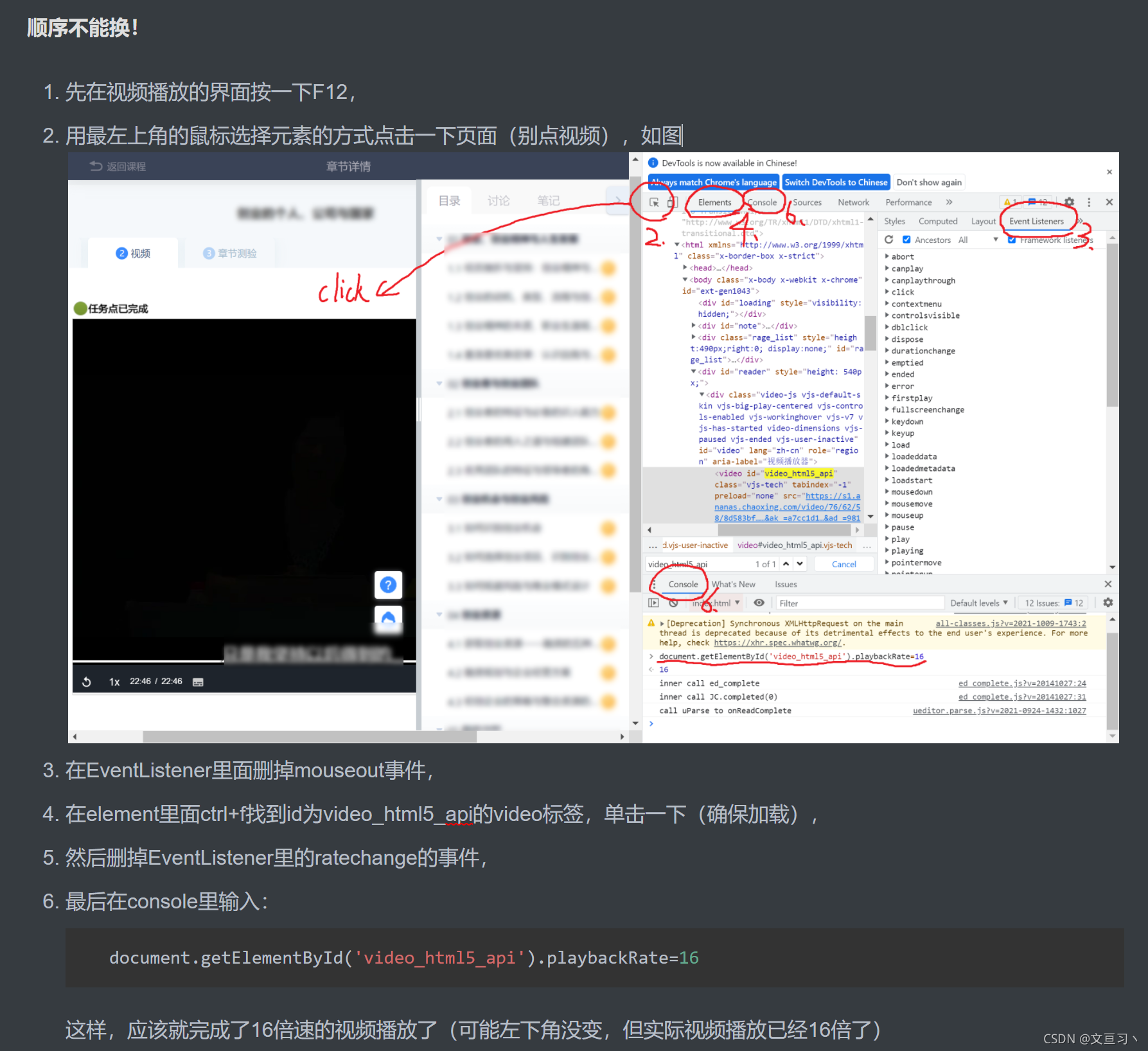
Task: Open ed_complete.js line 24 link
Action: pyautogui.click(x=1022, y=684)
